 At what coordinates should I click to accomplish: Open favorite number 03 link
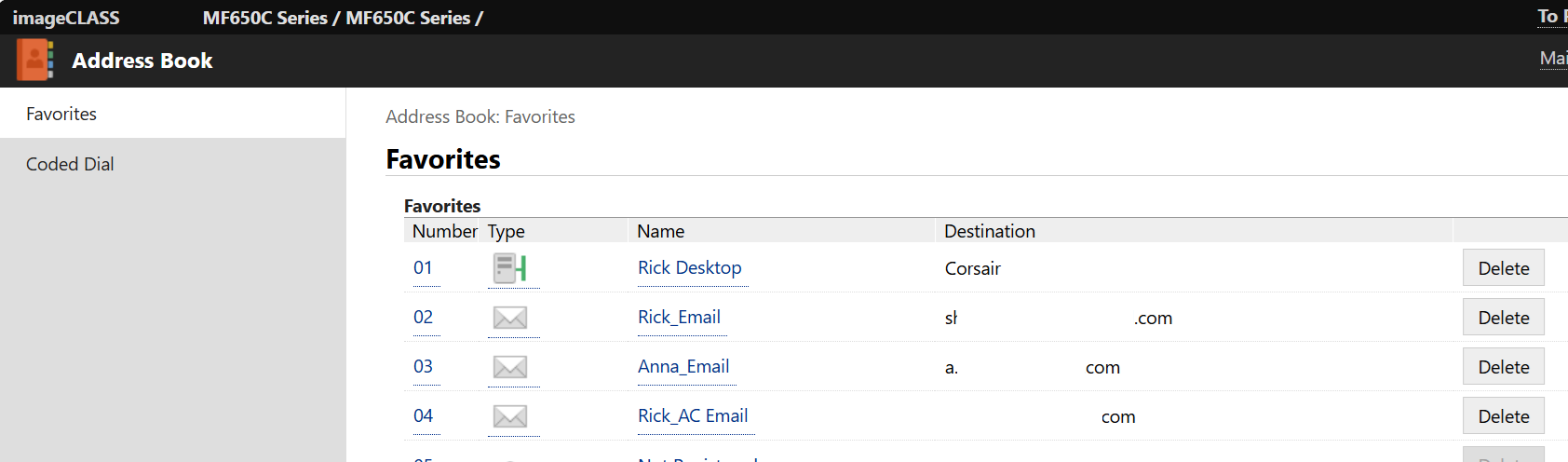[423, 367]
